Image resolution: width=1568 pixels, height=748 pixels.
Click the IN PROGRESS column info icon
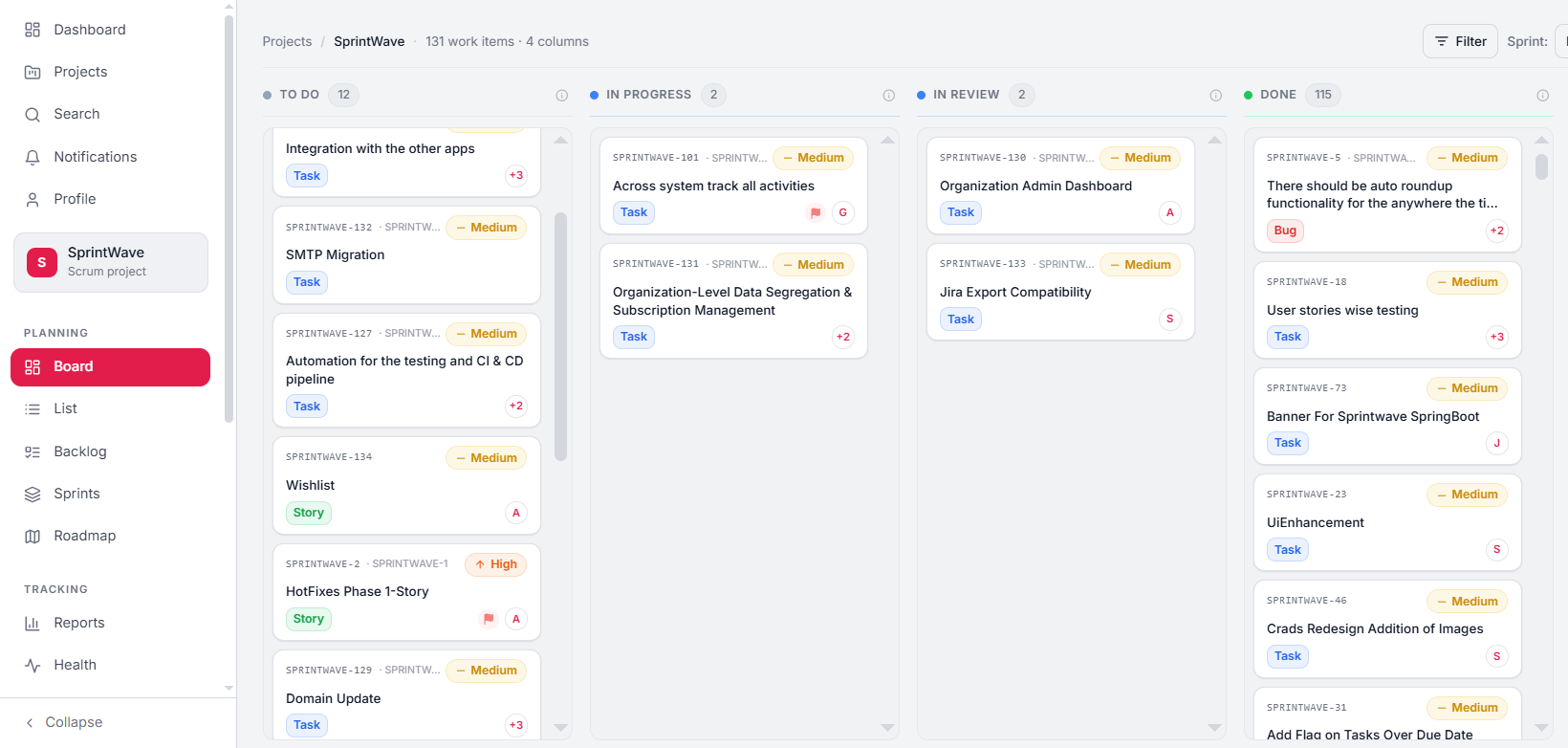889,95
